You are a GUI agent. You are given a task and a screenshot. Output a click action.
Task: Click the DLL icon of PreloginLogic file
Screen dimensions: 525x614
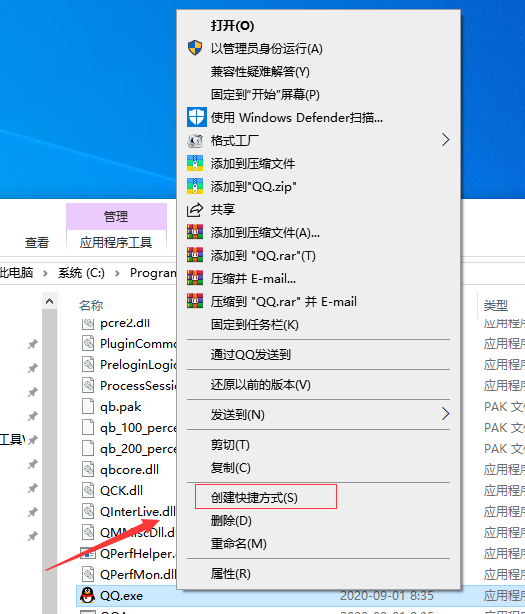[88, 365]
